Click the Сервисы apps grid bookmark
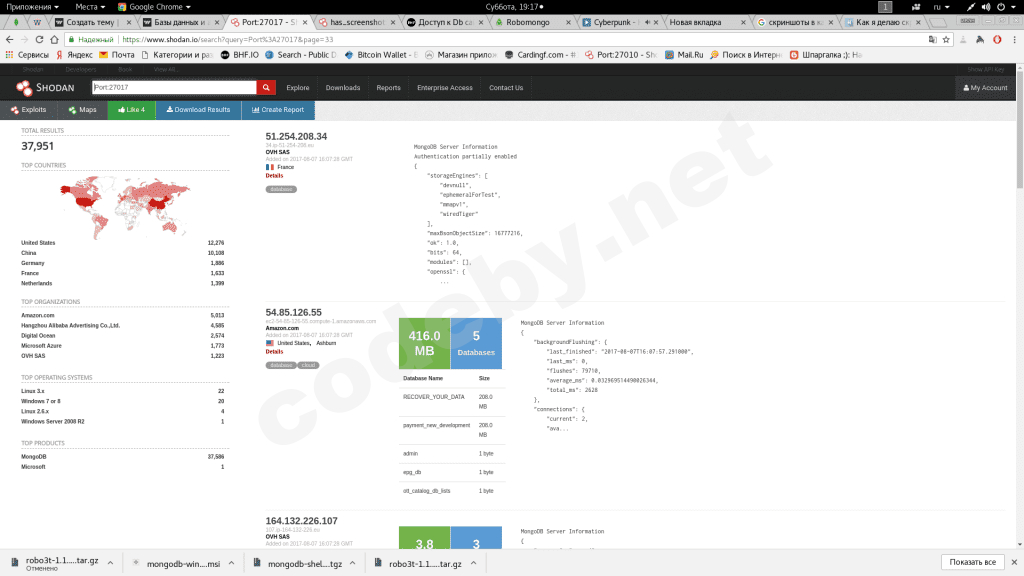The height and width of the screenshot is (576, 1024). (x=27, y=55)
